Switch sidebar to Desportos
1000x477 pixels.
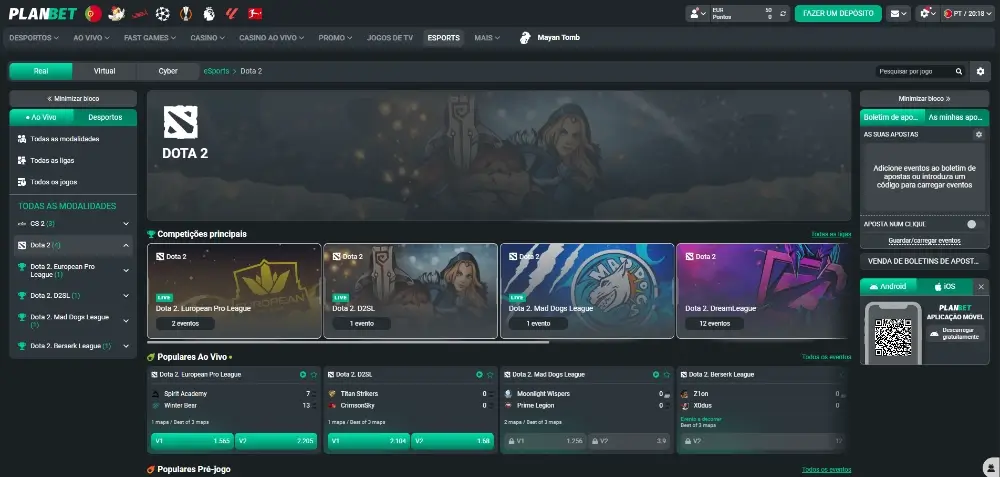pos(105,117)
